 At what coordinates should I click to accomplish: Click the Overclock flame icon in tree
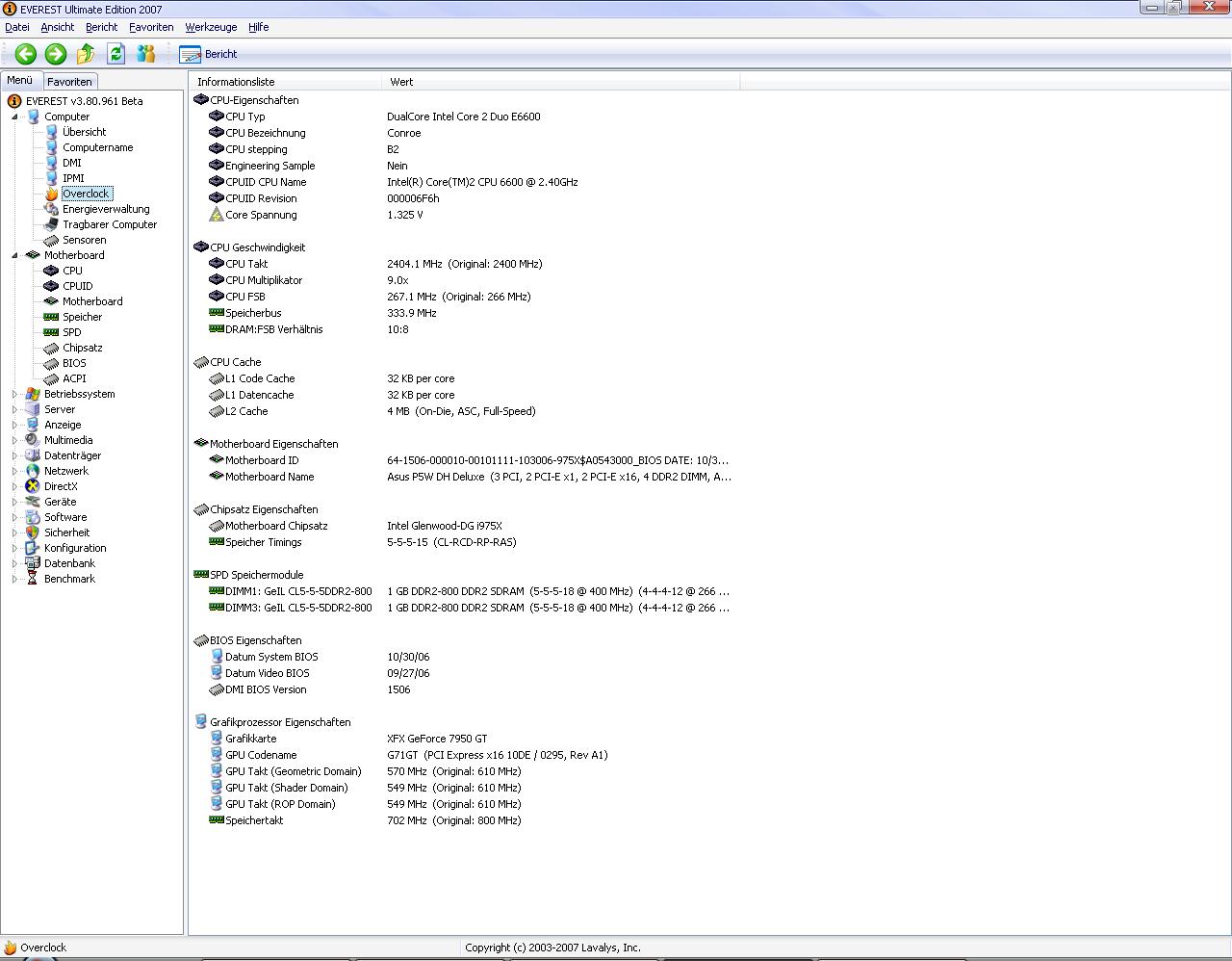pos(51,194)
